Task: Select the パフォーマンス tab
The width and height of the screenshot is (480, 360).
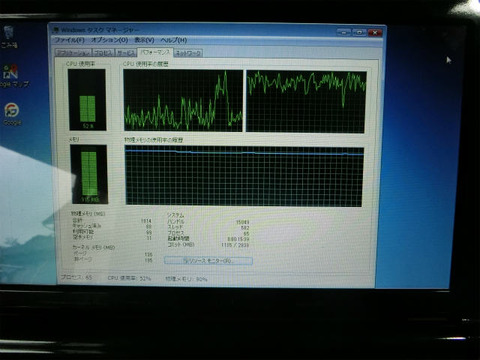Action: pyautogui.click(x=155, y=52)
